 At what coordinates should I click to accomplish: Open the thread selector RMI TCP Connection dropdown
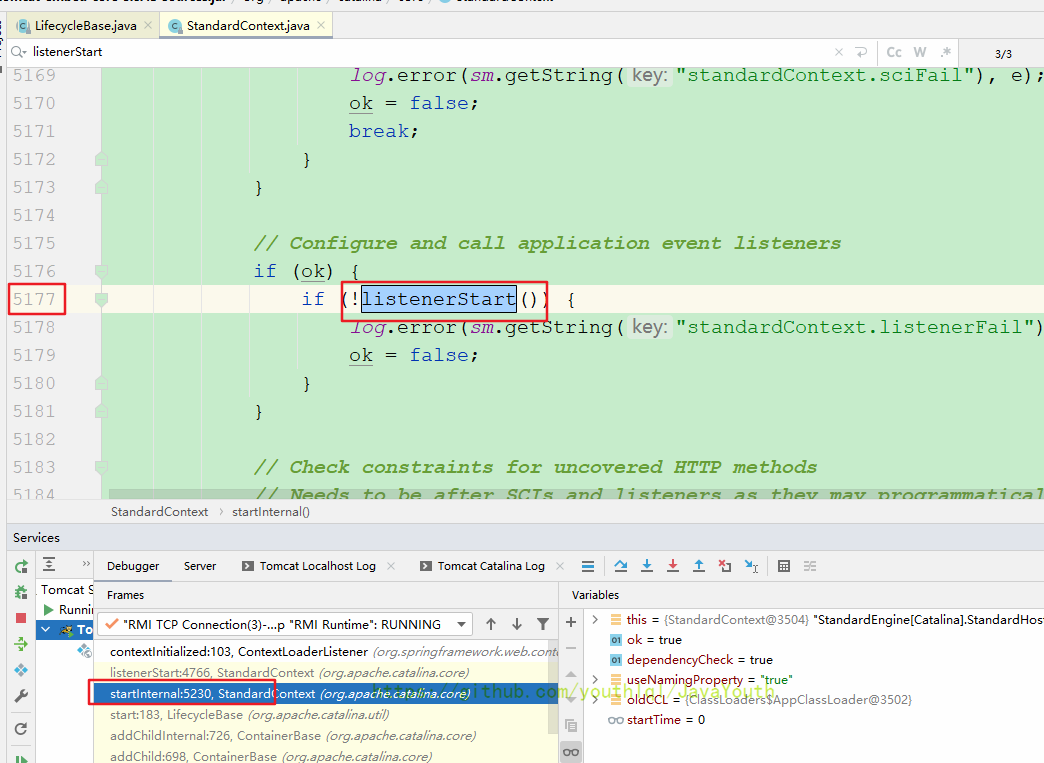461,624
